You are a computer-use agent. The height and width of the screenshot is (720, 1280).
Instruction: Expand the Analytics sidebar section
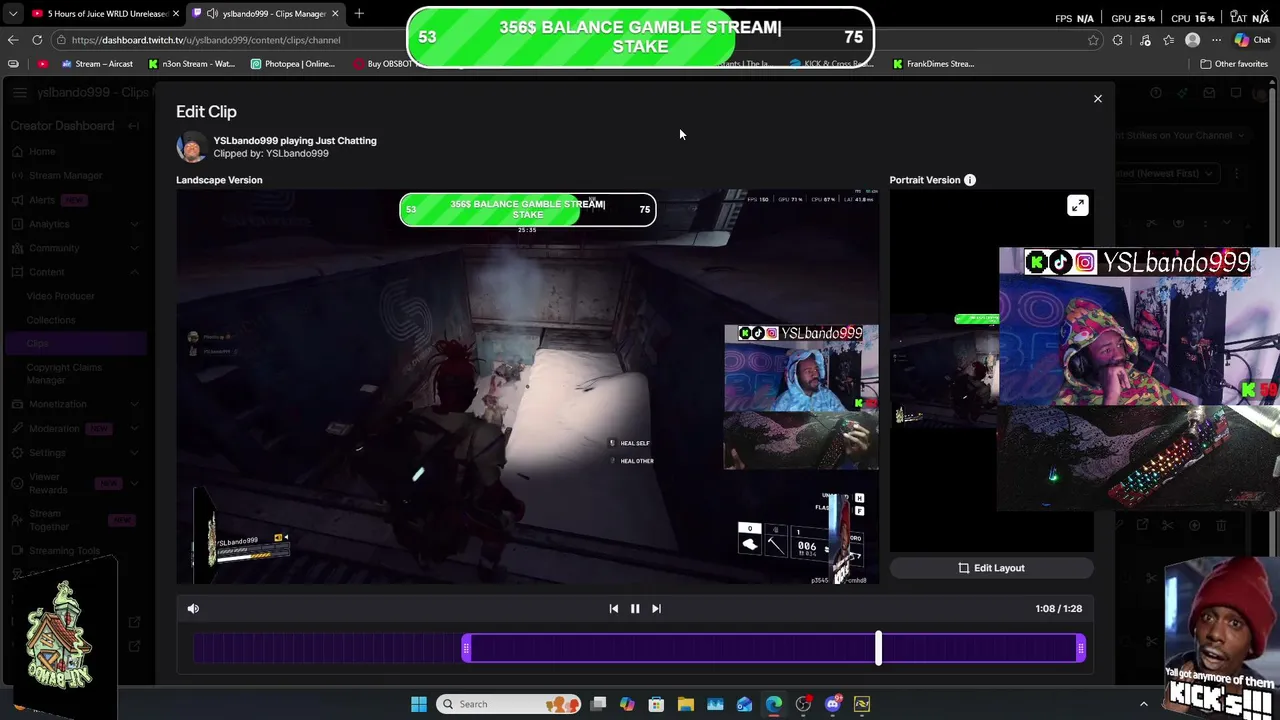(134, 224)
